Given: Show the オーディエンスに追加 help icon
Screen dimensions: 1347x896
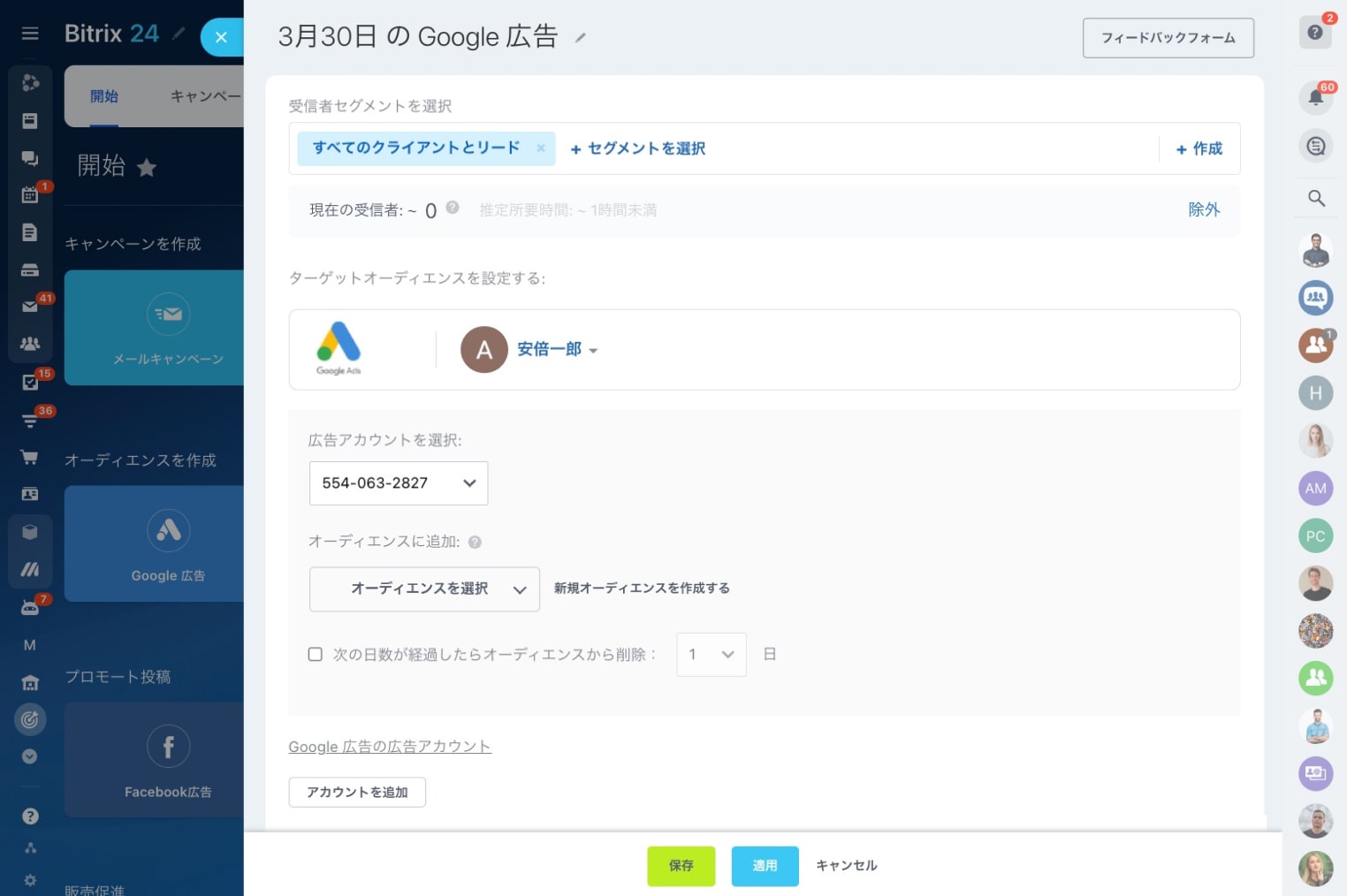Looking at the screenshot, I should [x=475, y=543].
